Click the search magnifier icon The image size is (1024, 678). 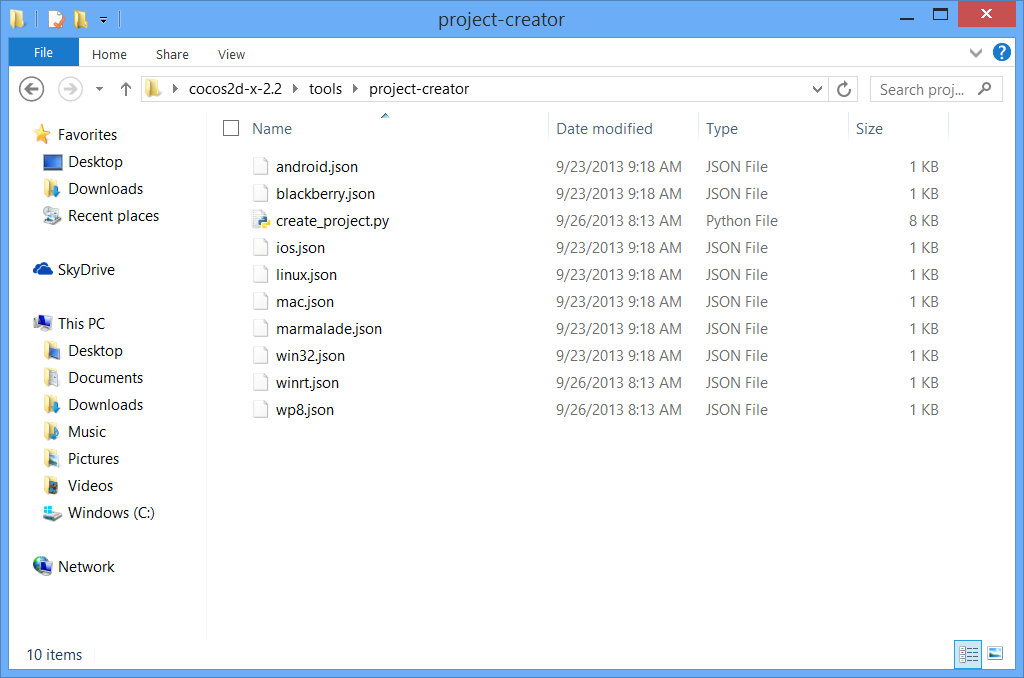[x=984, y=89]
